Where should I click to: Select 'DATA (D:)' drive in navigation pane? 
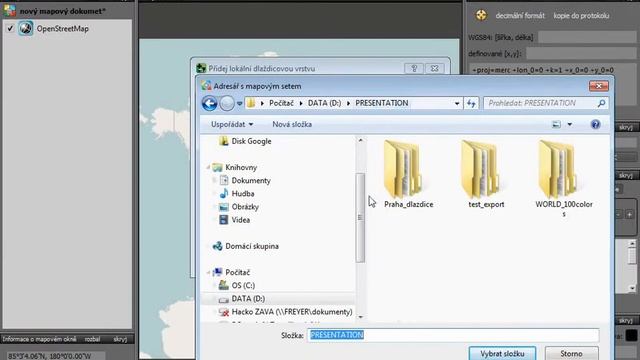click(x=248, y=298)
